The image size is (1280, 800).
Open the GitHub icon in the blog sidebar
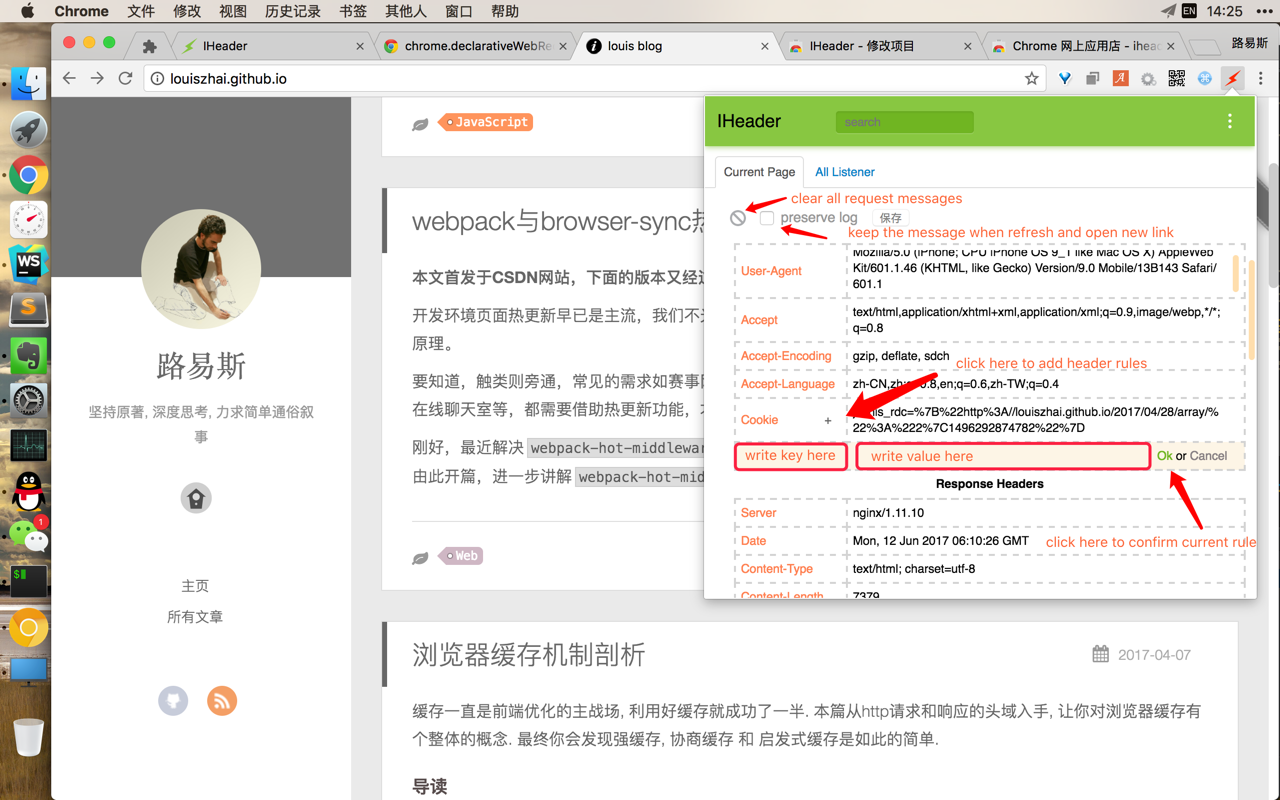point(173,701)
